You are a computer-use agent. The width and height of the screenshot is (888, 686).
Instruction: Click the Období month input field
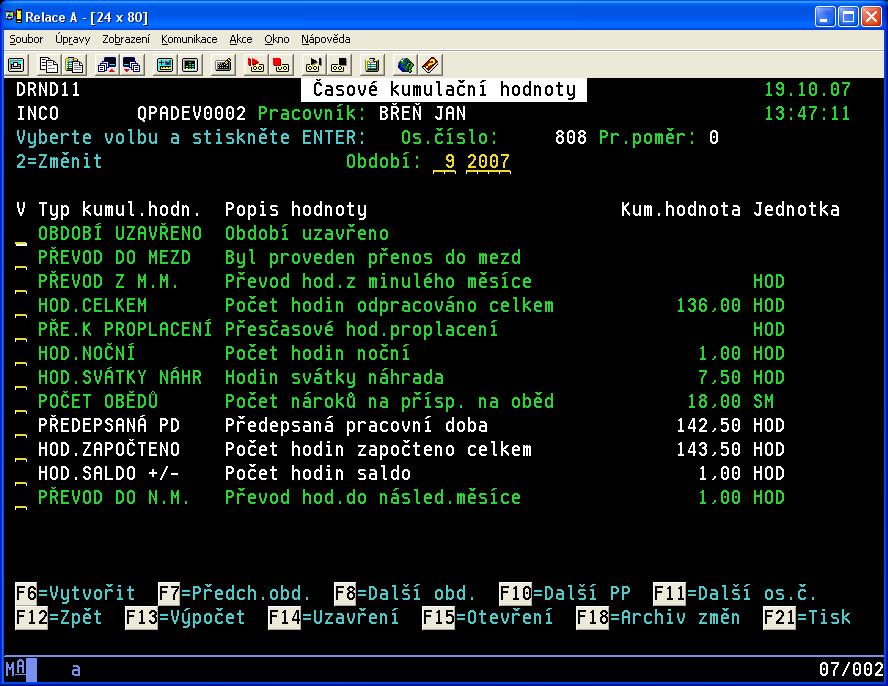coord(444,162)
